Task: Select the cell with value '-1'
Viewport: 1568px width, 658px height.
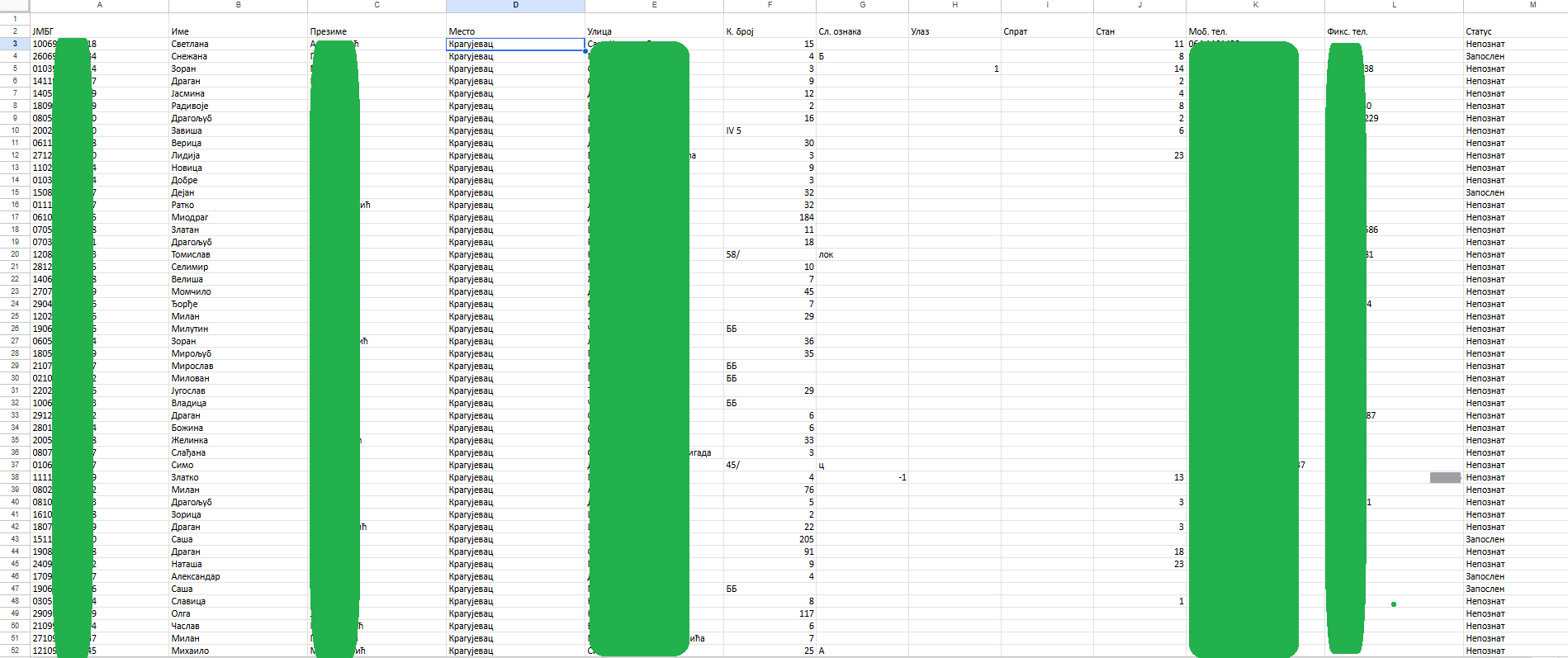Action: pos(862,477)
